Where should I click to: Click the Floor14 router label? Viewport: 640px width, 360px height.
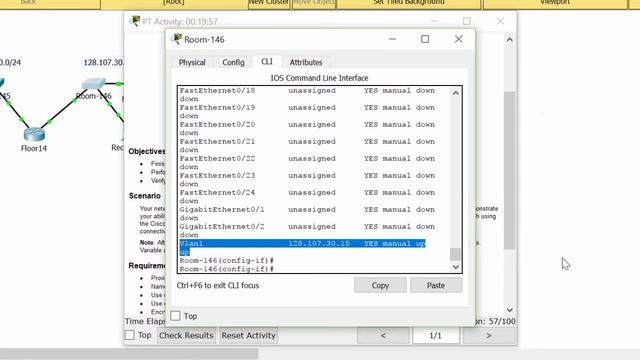point(34,149)
